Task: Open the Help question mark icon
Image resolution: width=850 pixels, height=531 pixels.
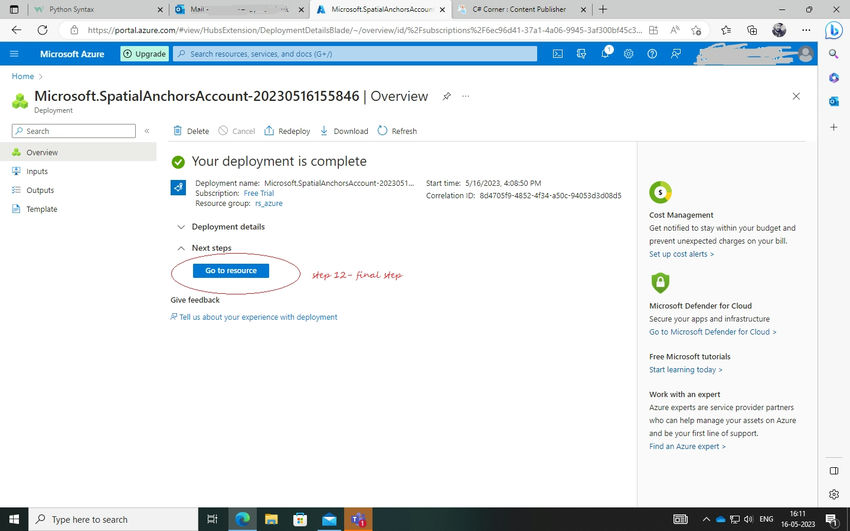Action: pos(652,54)
